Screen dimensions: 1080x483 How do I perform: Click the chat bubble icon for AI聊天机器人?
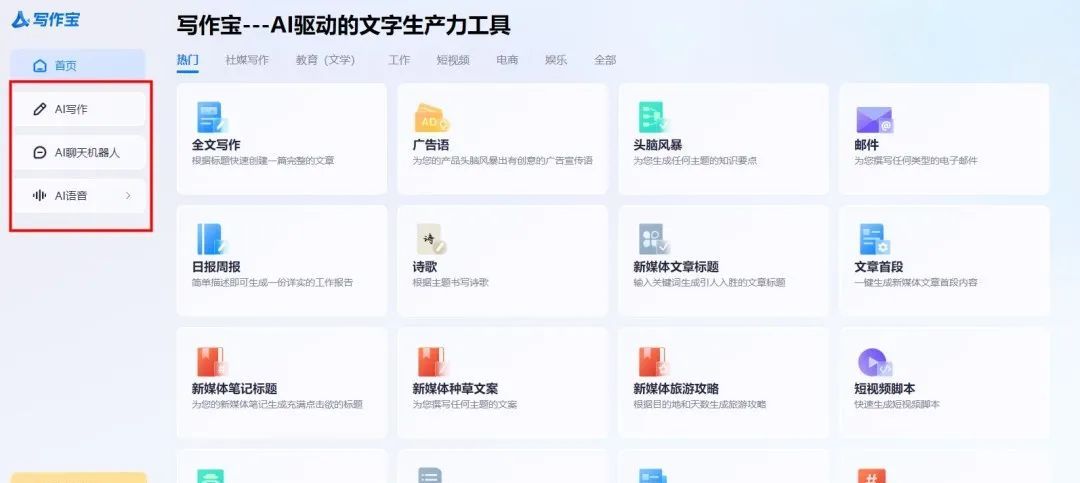click(x=39, y=152)
